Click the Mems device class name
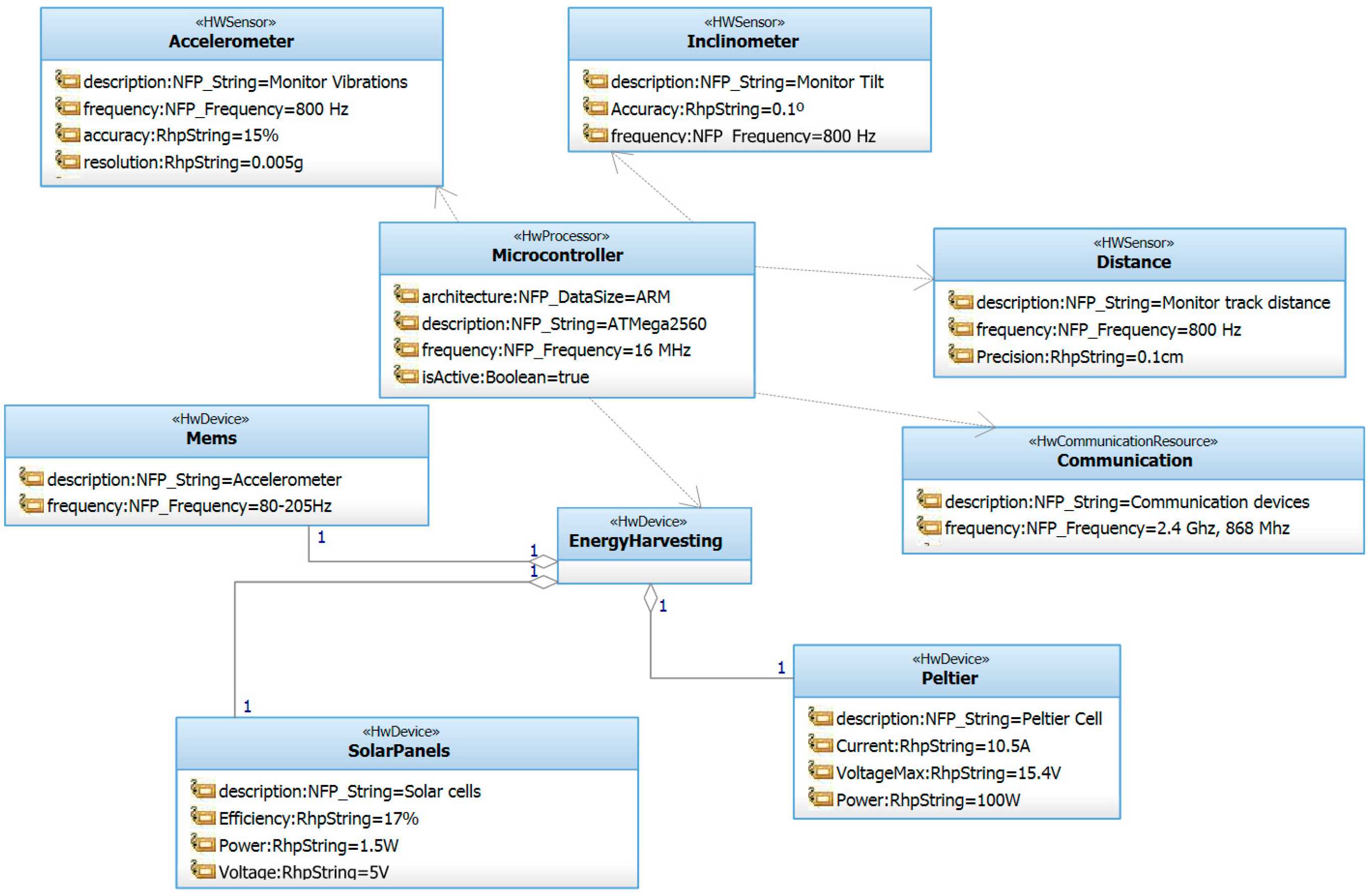This screenshot has width=1369, height=896. 212,438
